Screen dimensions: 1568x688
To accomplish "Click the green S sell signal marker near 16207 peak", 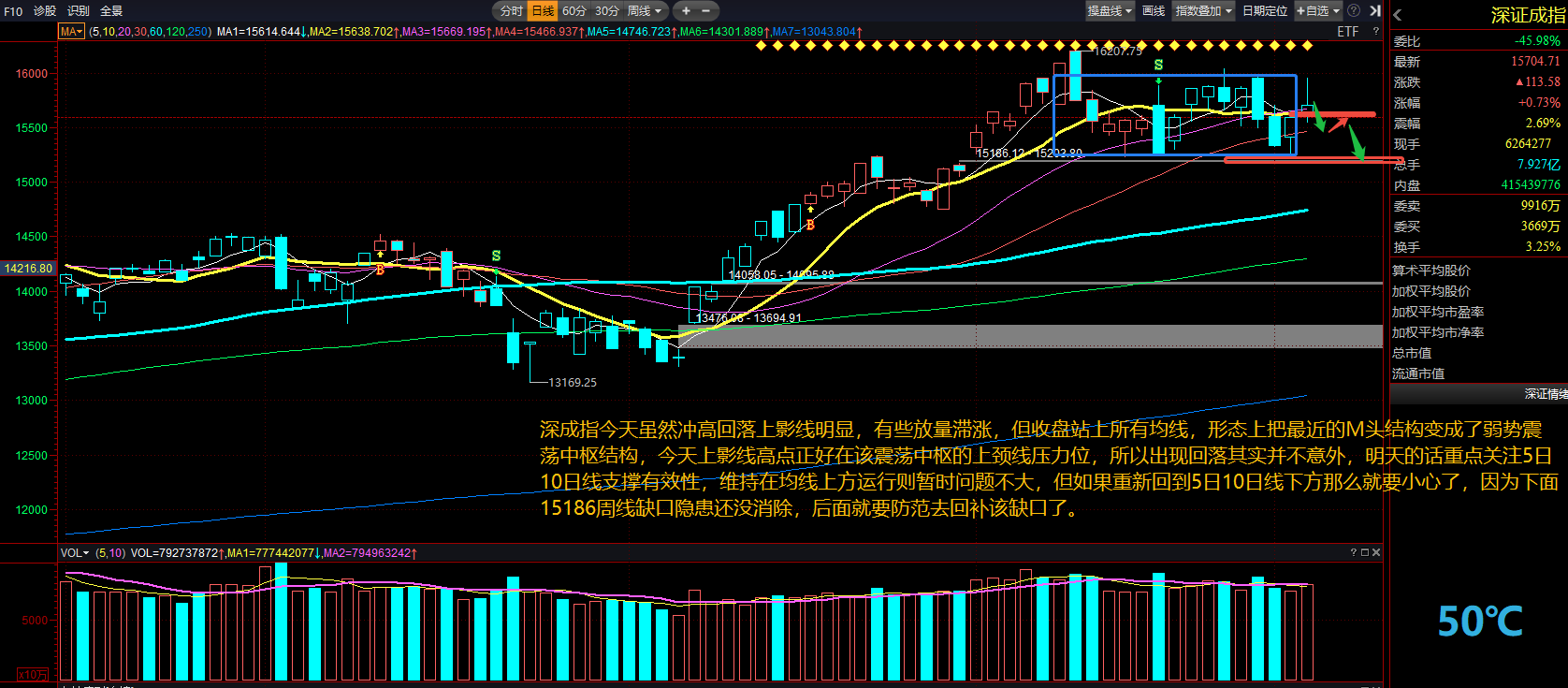I will pos(1158,66).
